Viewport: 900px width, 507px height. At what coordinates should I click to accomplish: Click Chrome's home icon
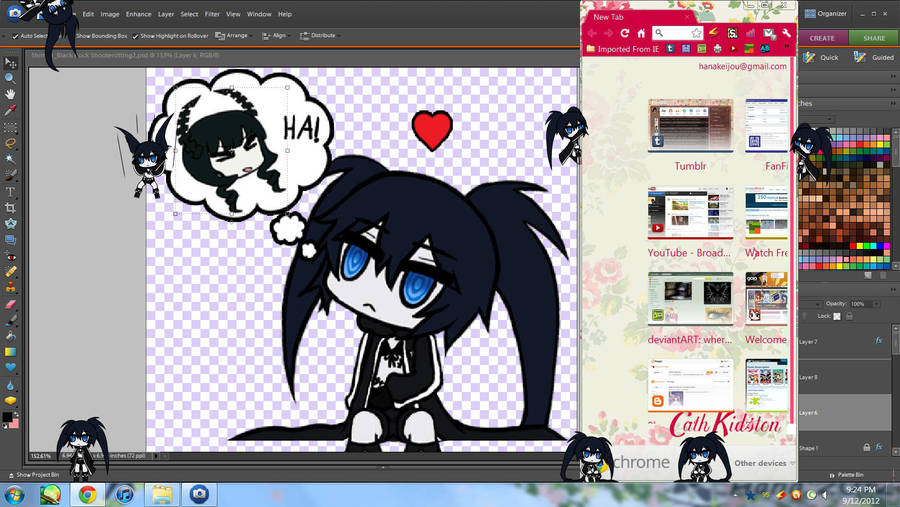[x=641, y=33]
